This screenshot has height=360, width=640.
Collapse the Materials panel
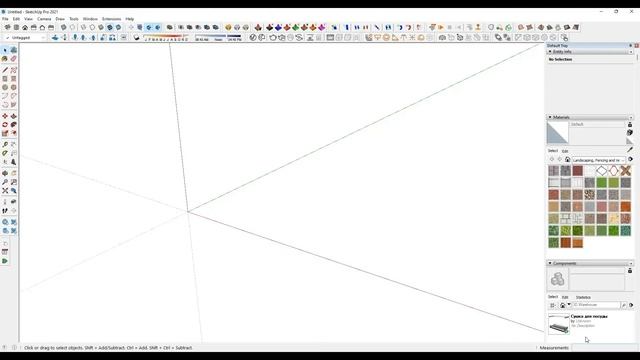click(550, 117)
